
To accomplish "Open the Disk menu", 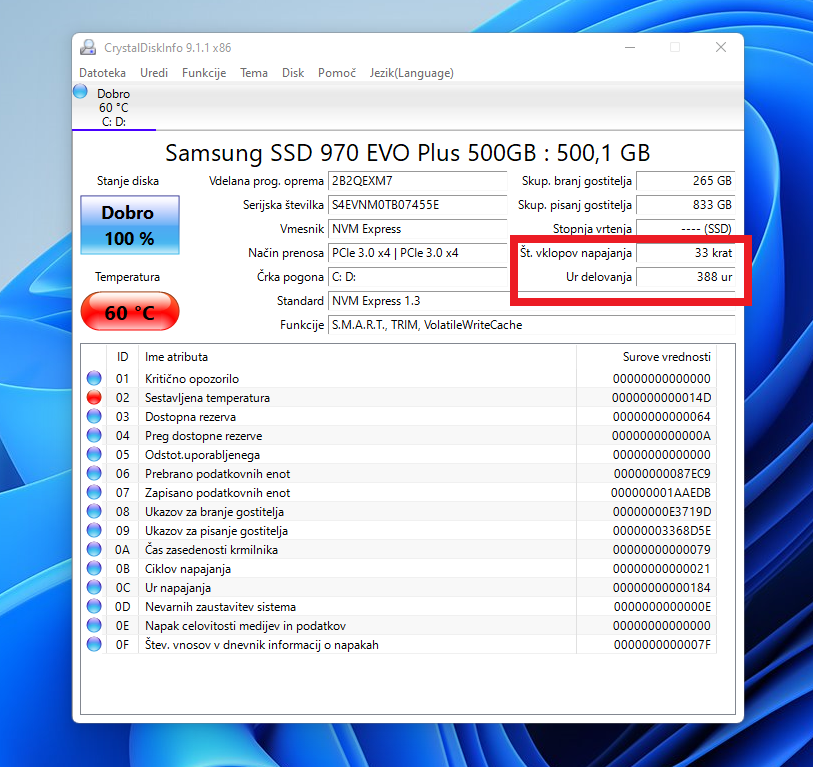I will [293, 73].
